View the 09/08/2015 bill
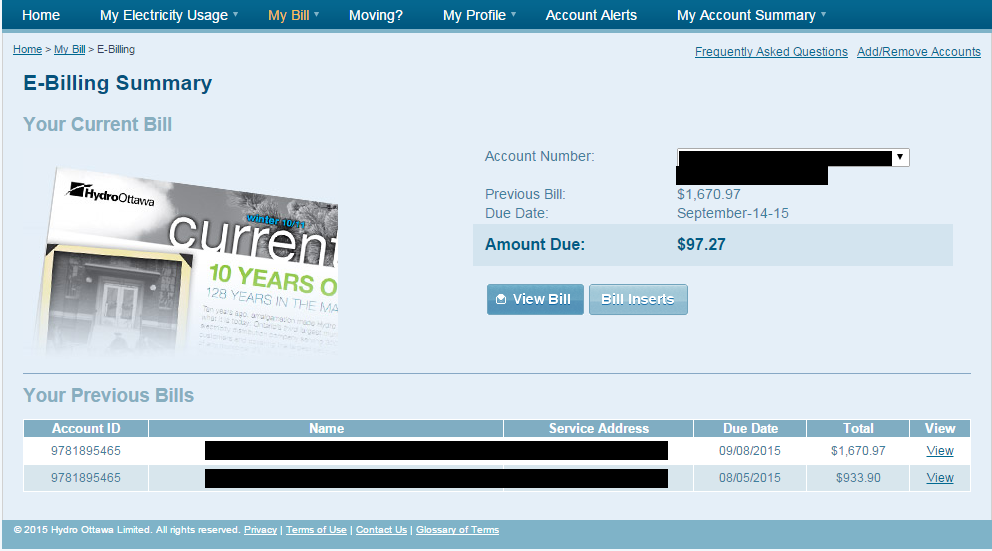This screenshot has height=551, width=992. 939,451
